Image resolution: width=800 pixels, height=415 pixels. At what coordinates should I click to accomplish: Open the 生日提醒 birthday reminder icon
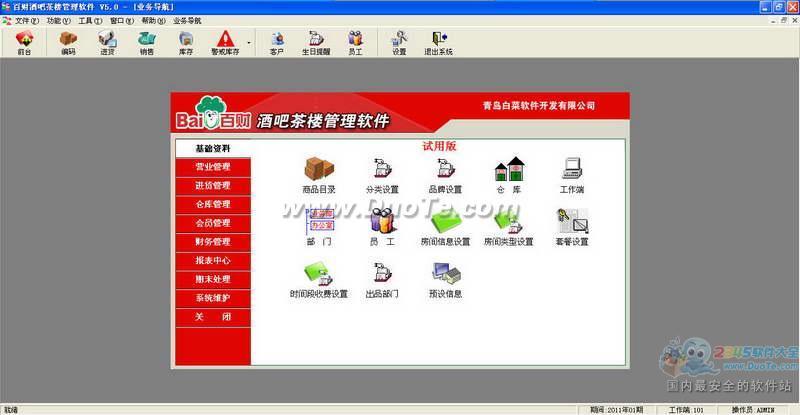[316, 43]
